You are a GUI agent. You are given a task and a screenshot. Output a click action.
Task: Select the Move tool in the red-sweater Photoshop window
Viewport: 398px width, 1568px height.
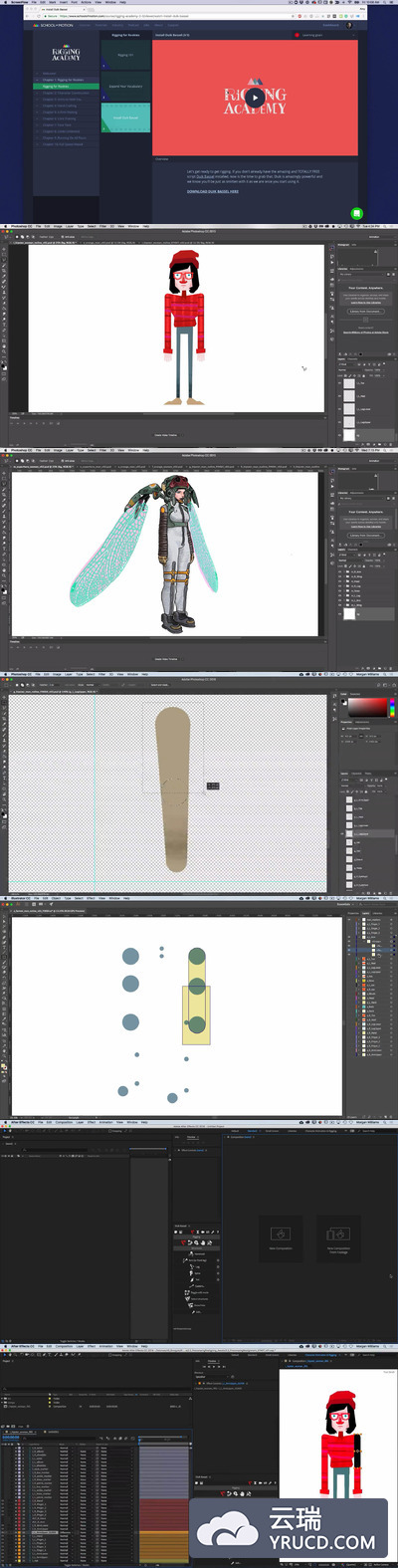(x=4, y=251)
